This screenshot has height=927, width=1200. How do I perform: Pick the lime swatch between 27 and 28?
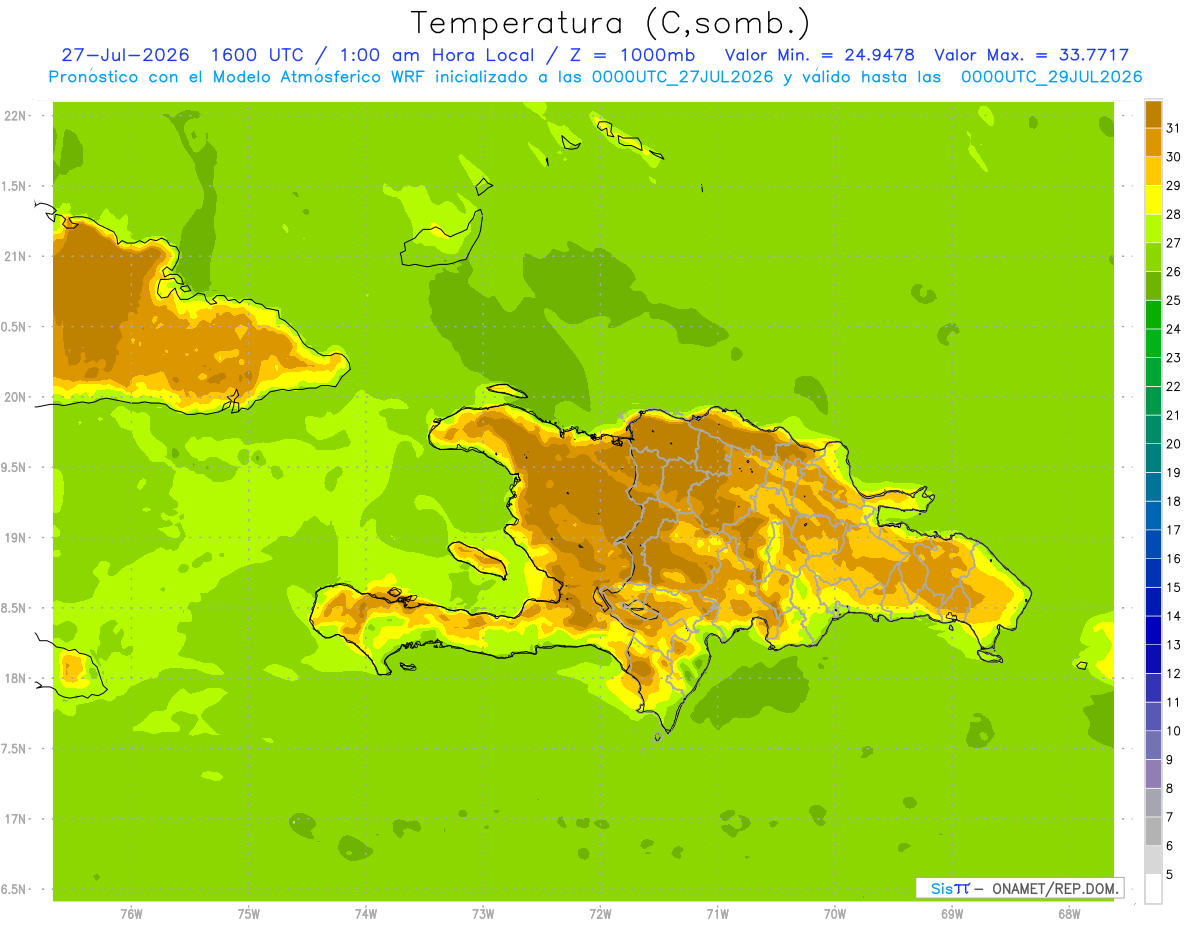[1153, 228]
